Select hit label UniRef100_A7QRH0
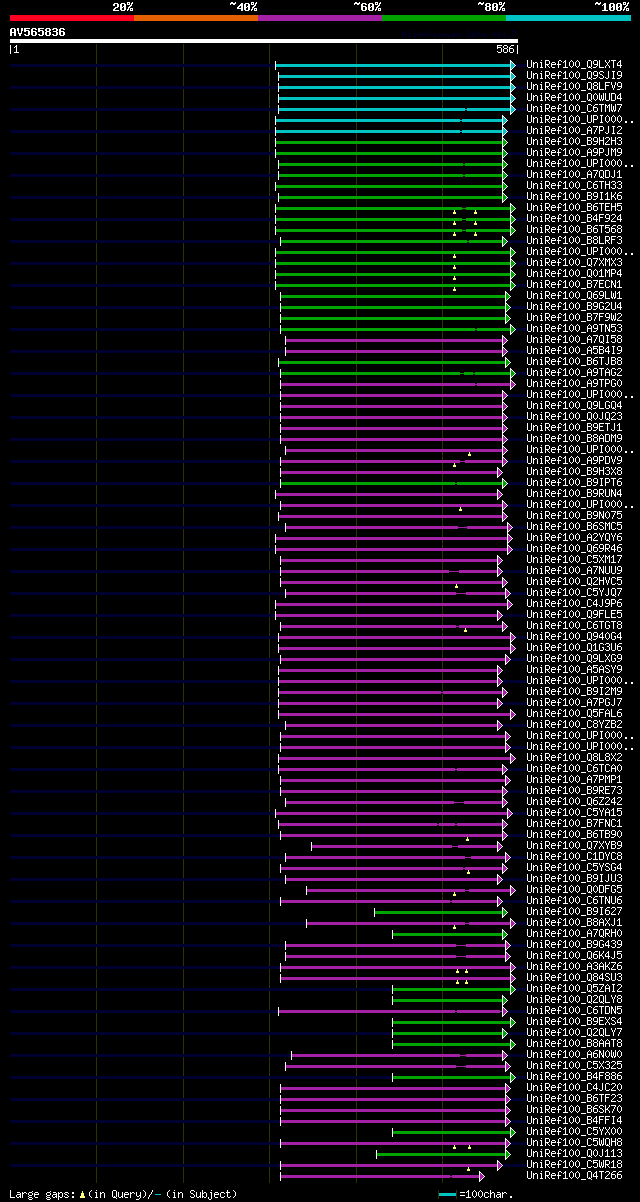Image resolution: width=640 pixels, height=1202 pixels. pyautogui.click(x=574, y=933)
